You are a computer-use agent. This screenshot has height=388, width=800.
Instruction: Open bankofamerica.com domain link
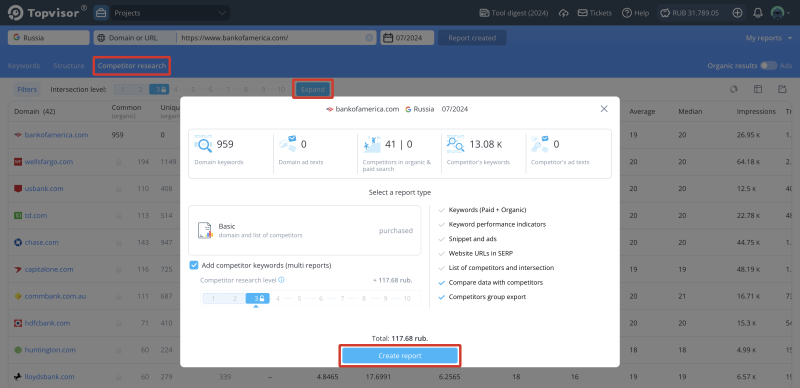56,135
